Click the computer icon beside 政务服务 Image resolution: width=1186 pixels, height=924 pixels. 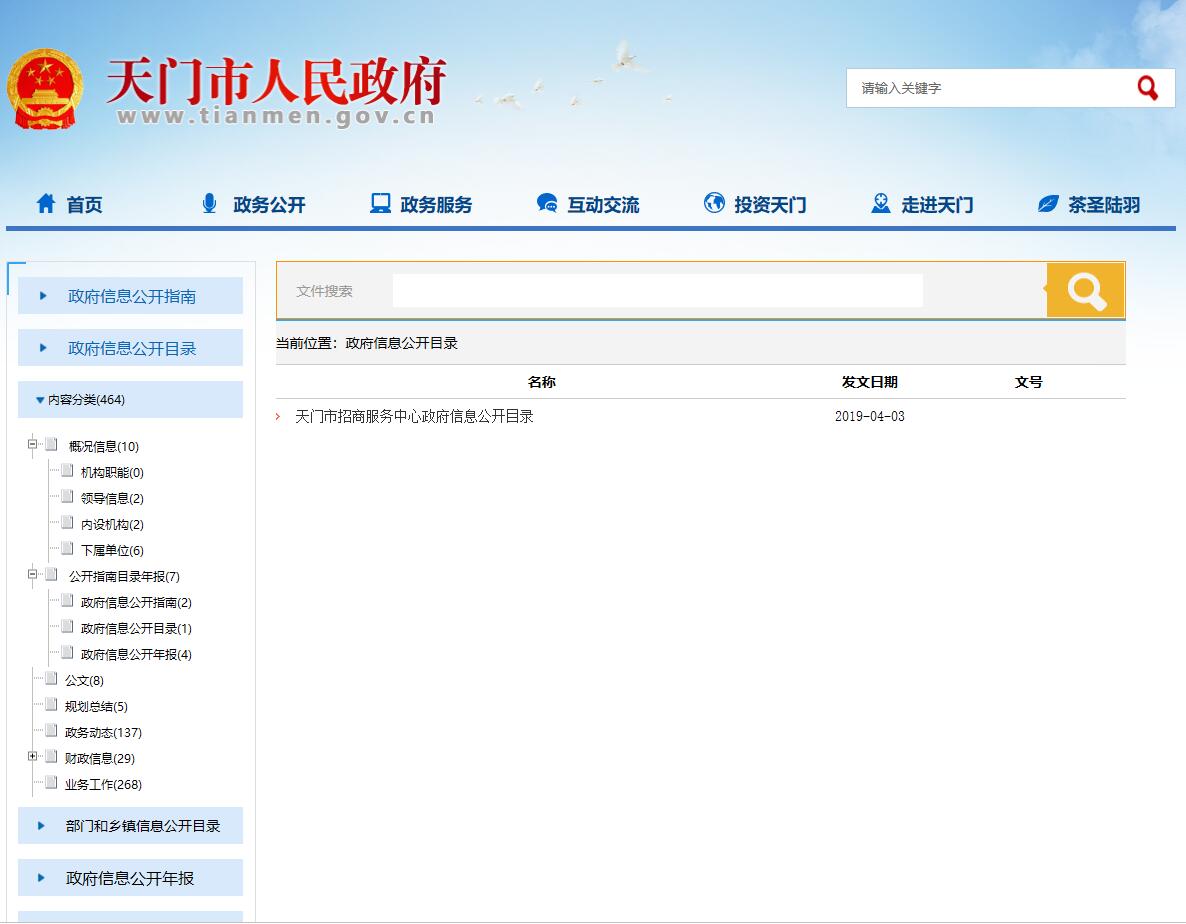pos(380,204)
